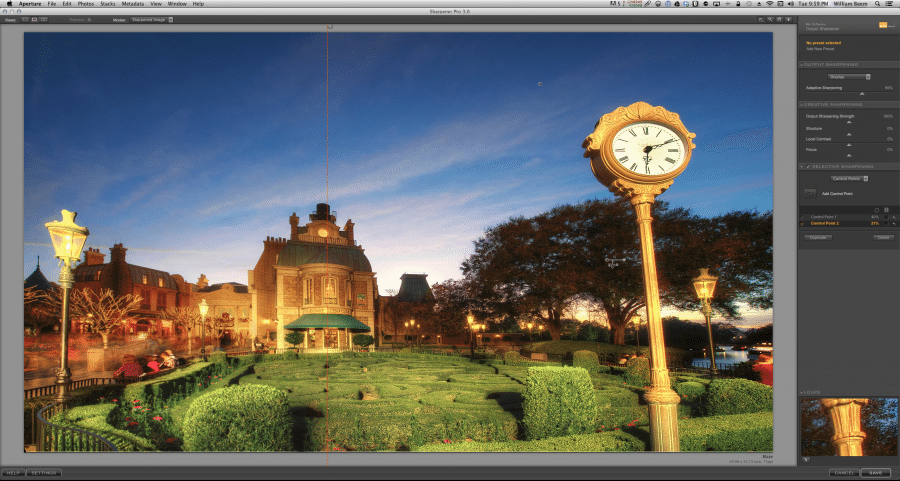Click the control point marker in sky

(540, 84)
